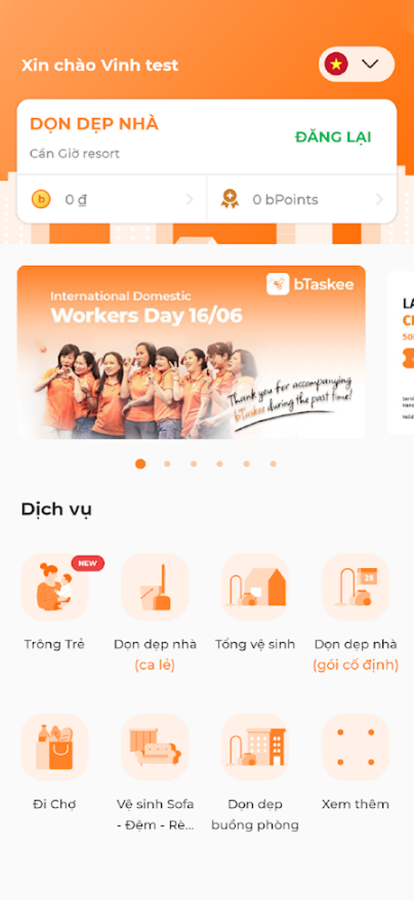The height and width of the screenshot is (900, 414).
Task: Click the bPoints medal icon
Action: (x=230, y=199)
